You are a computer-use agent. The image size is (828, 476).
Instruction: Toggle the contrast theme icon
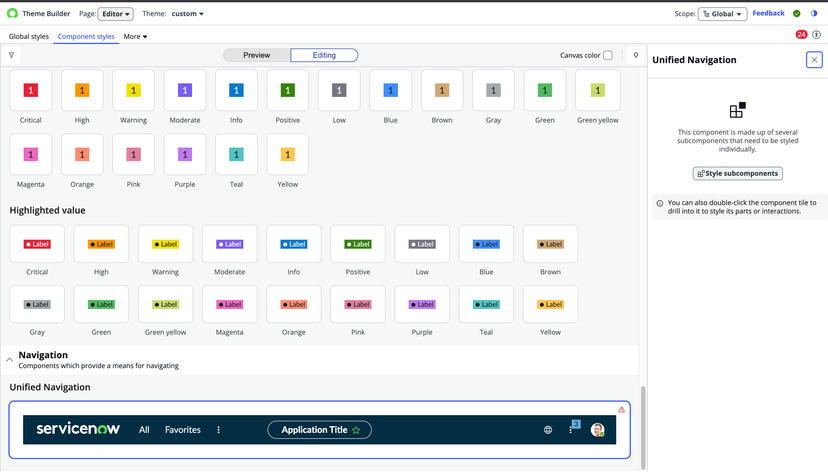click(x=814, y=14)
